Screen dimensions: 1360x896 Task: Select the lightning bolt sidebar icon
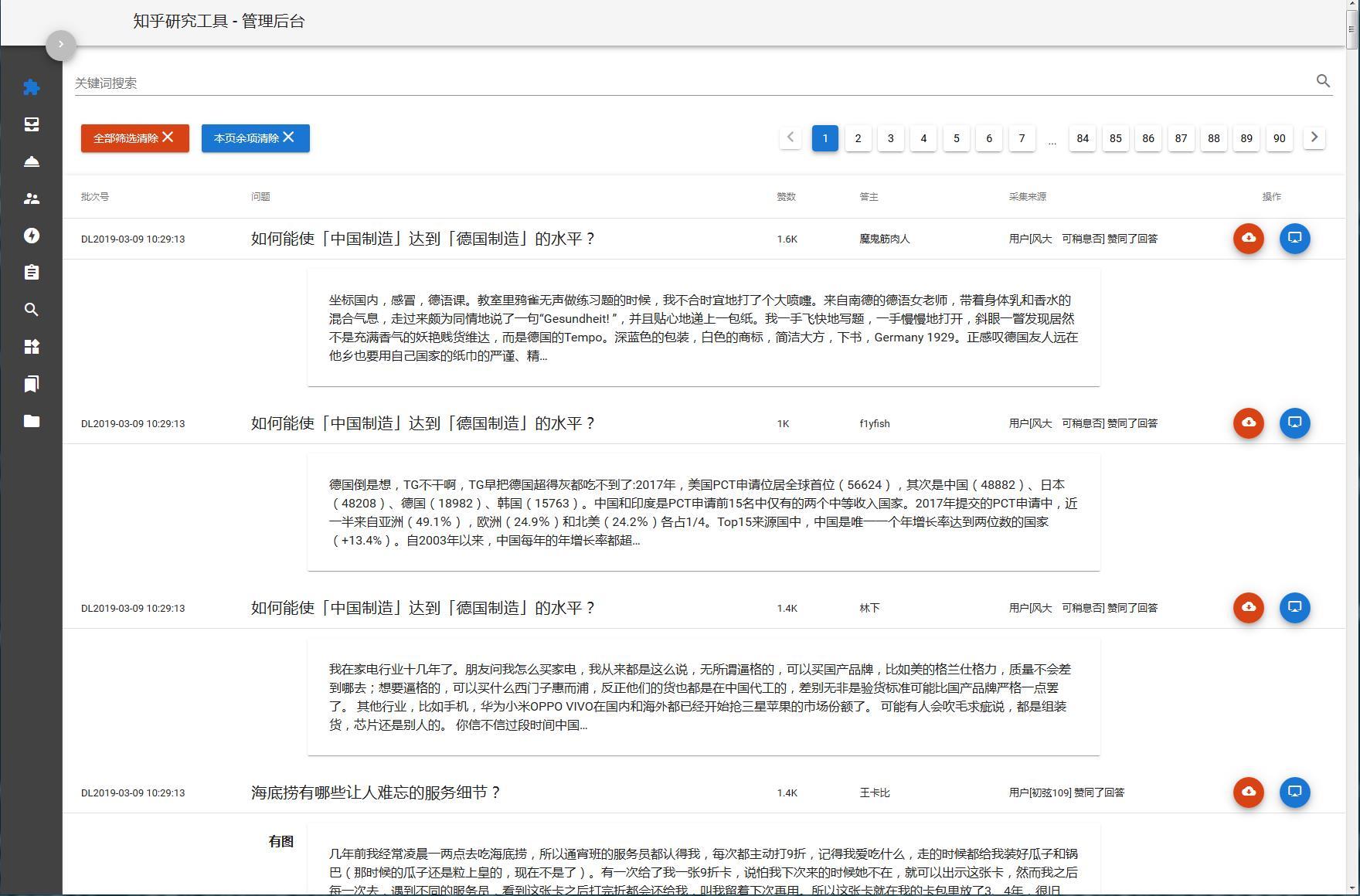point(32,236)
